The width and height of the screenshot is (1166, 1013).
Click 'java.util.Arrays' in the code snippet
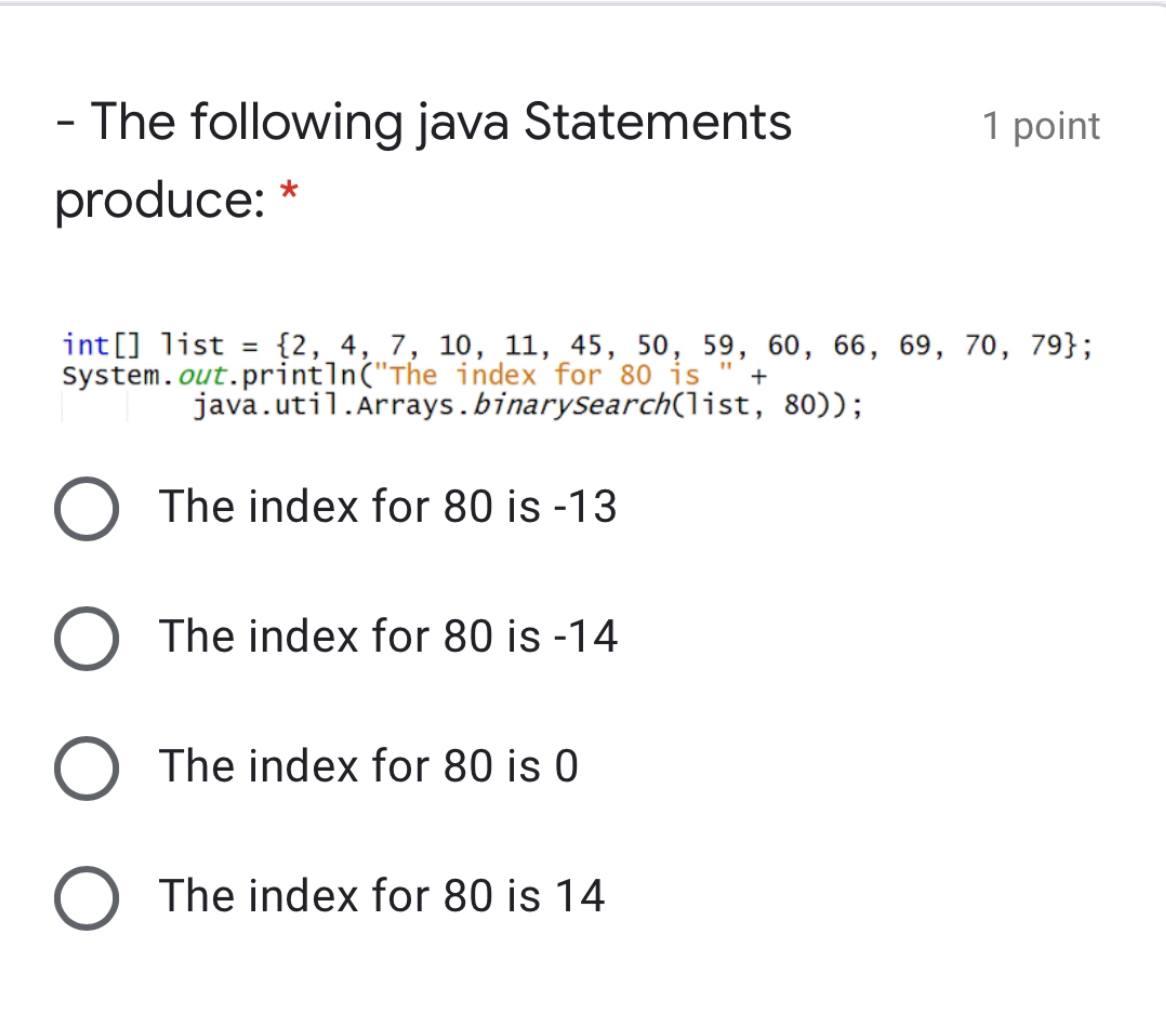point(327,407)
